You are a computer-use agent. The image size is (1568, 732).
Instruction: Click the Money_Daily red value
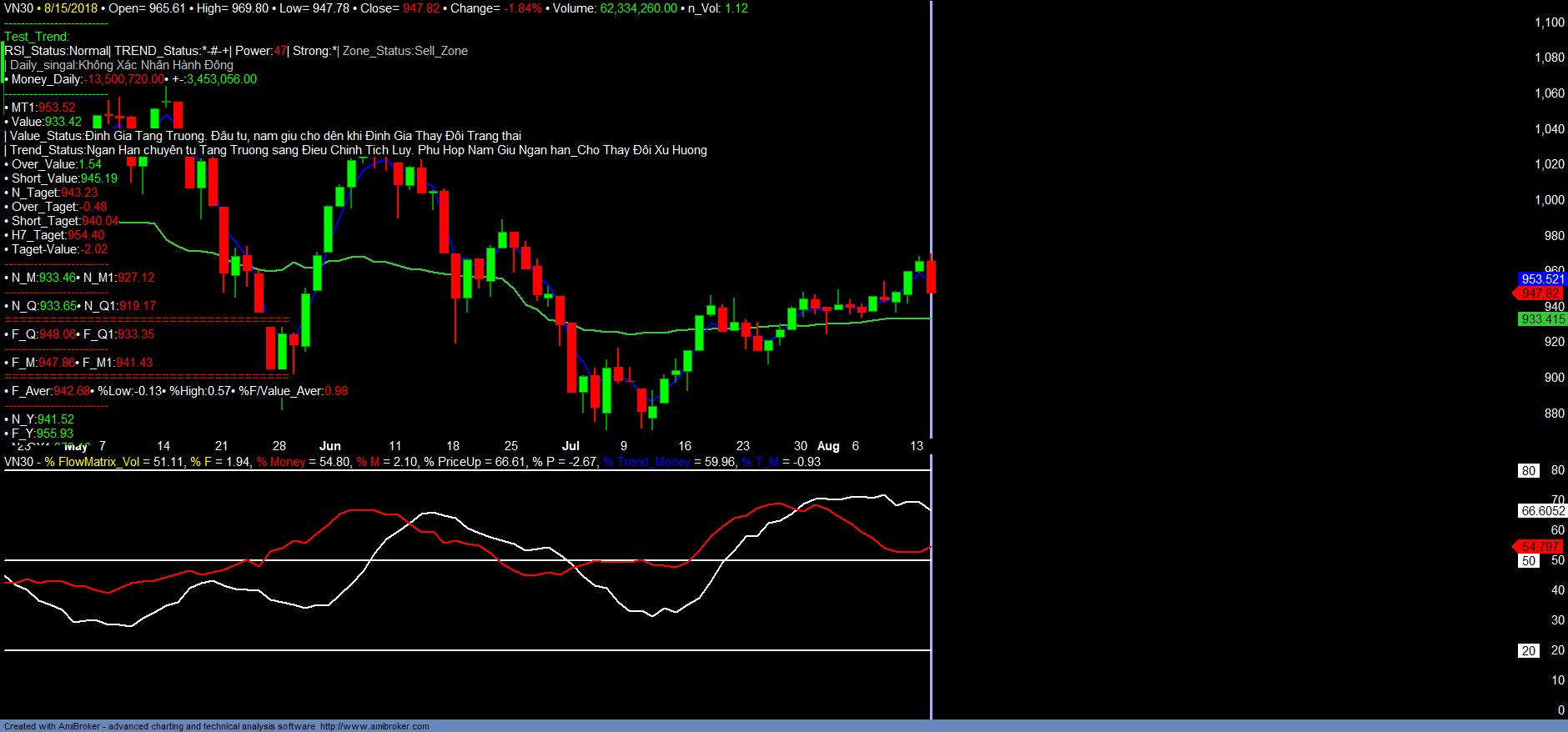[124, 79]
